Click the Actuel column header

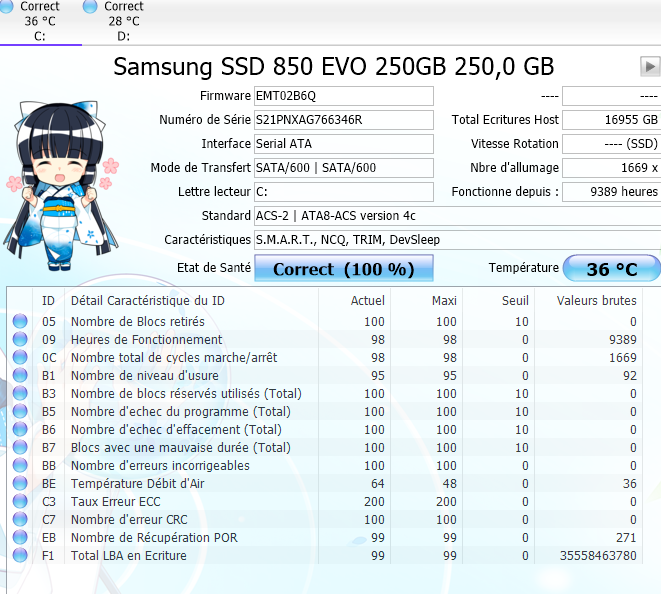(x=355, y=301)
